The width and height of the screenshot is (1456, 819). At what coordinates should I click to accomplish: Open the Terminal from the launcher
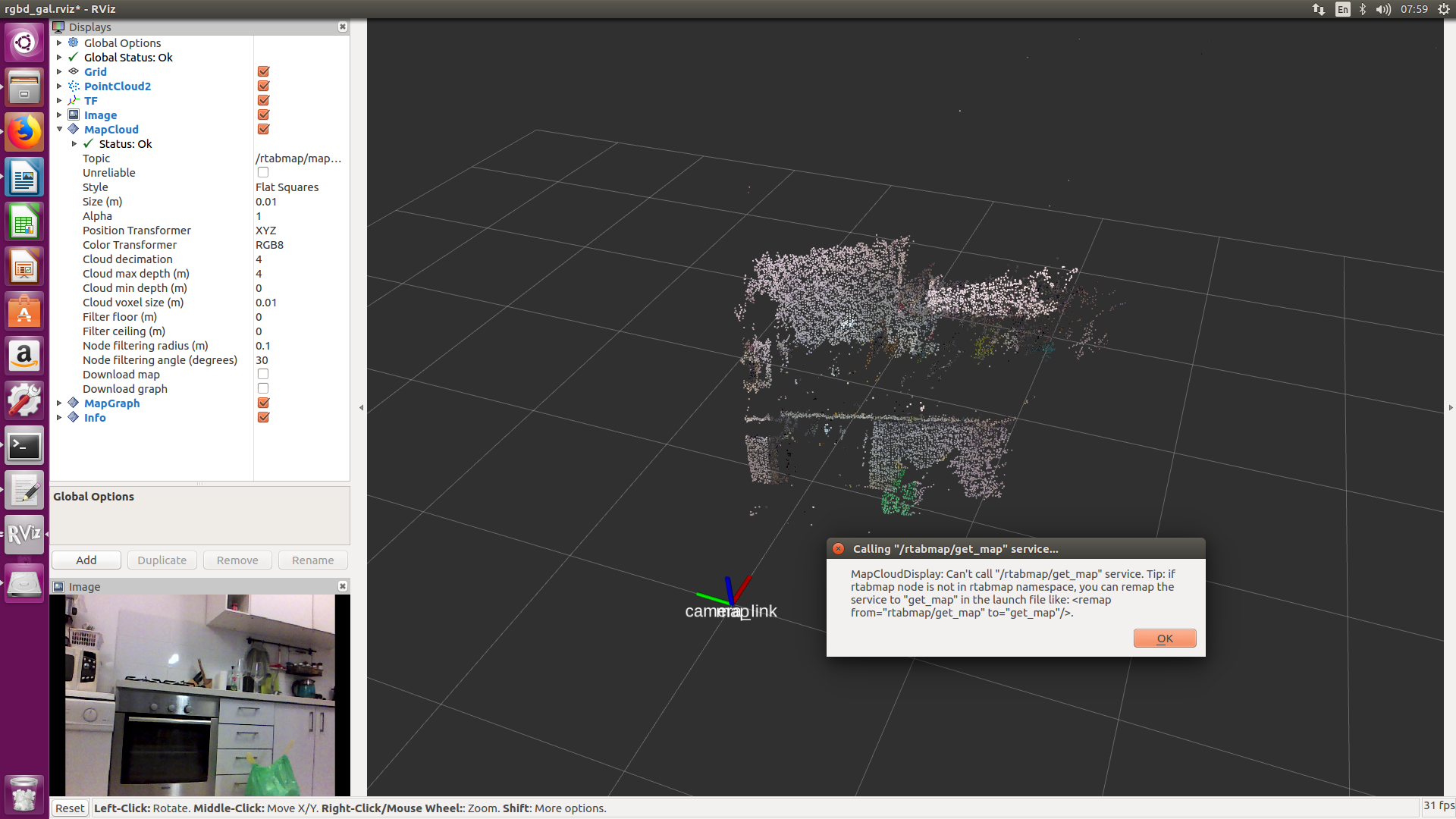[x=24, y=446]
